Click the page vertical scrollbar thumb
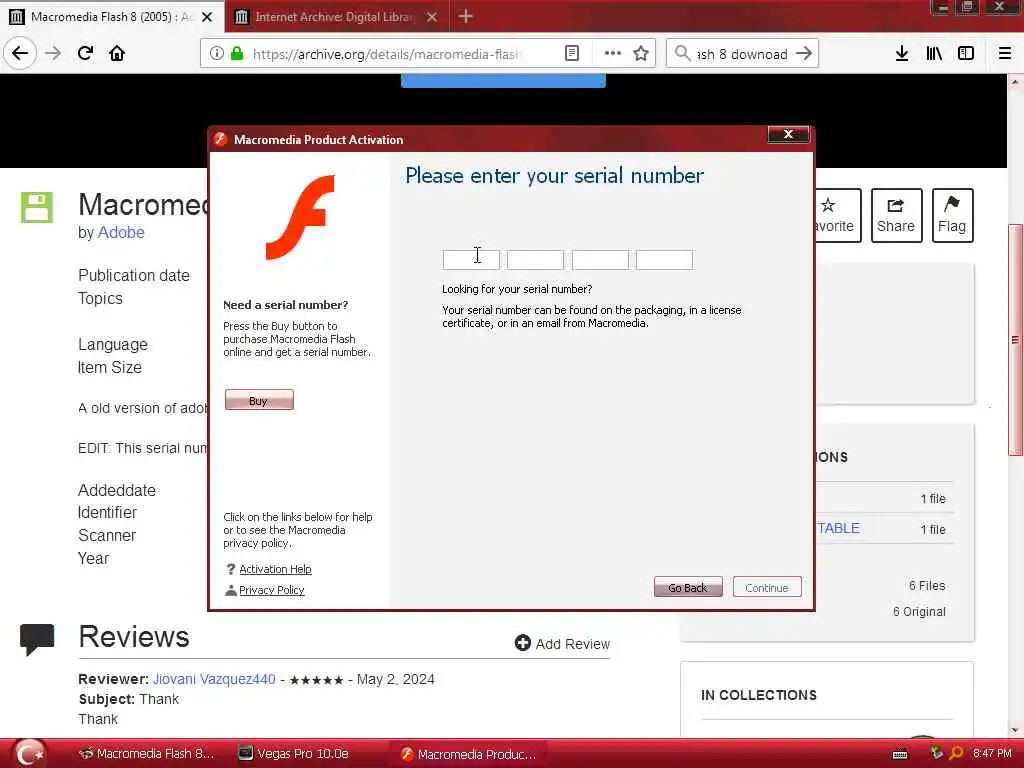Screen dimensions: 1024x768 (x=1015, y=340)
